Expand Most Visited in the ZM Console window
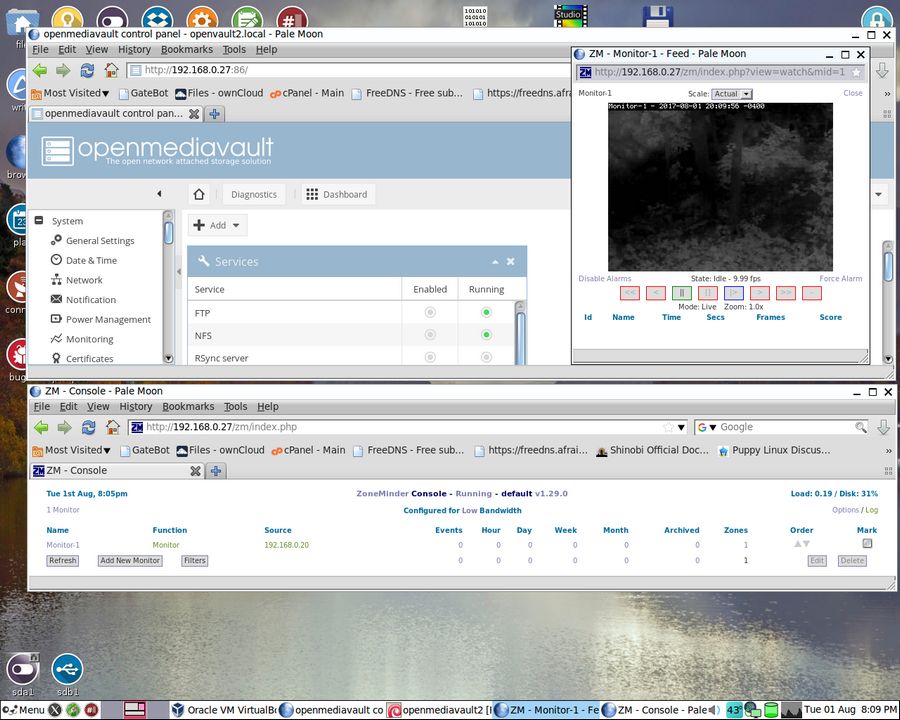Viewport: 900px width, 720px height. 71,450
